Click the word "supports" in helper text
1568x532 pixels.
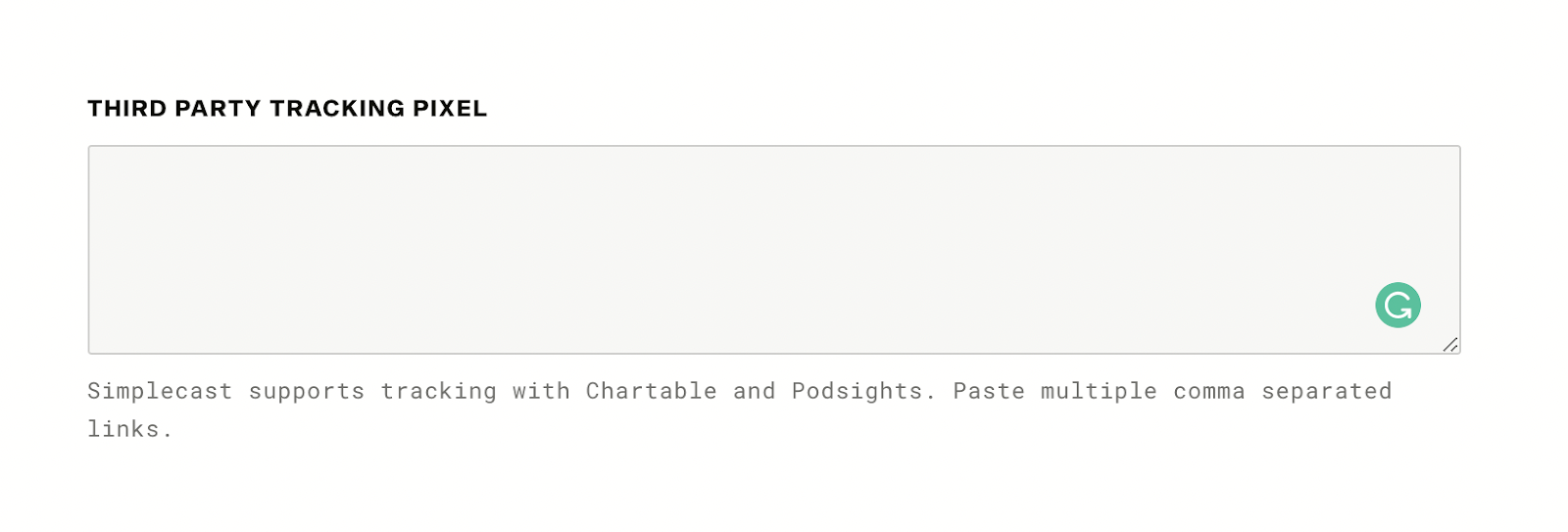tap(306, 391)
